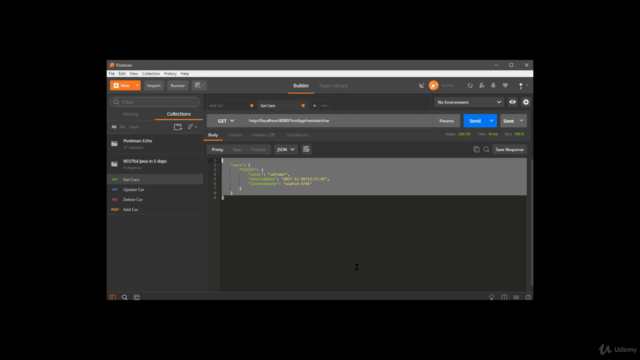Viewport: 640px width, 360px height.
Task: Select the Pretty response view
Action: click(218, 150)
